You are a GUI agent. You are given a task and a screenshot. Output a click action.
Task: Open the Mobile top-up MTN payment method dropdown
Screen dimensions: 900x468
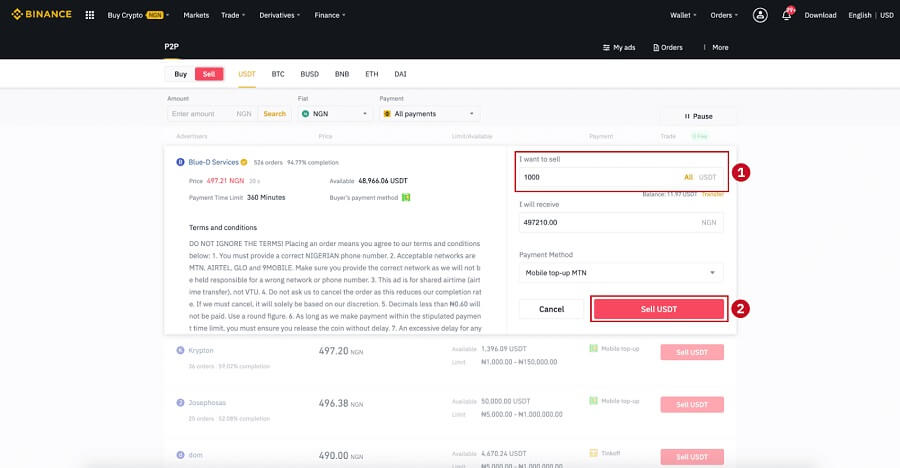pyautogui.click(x=621, y=273)
